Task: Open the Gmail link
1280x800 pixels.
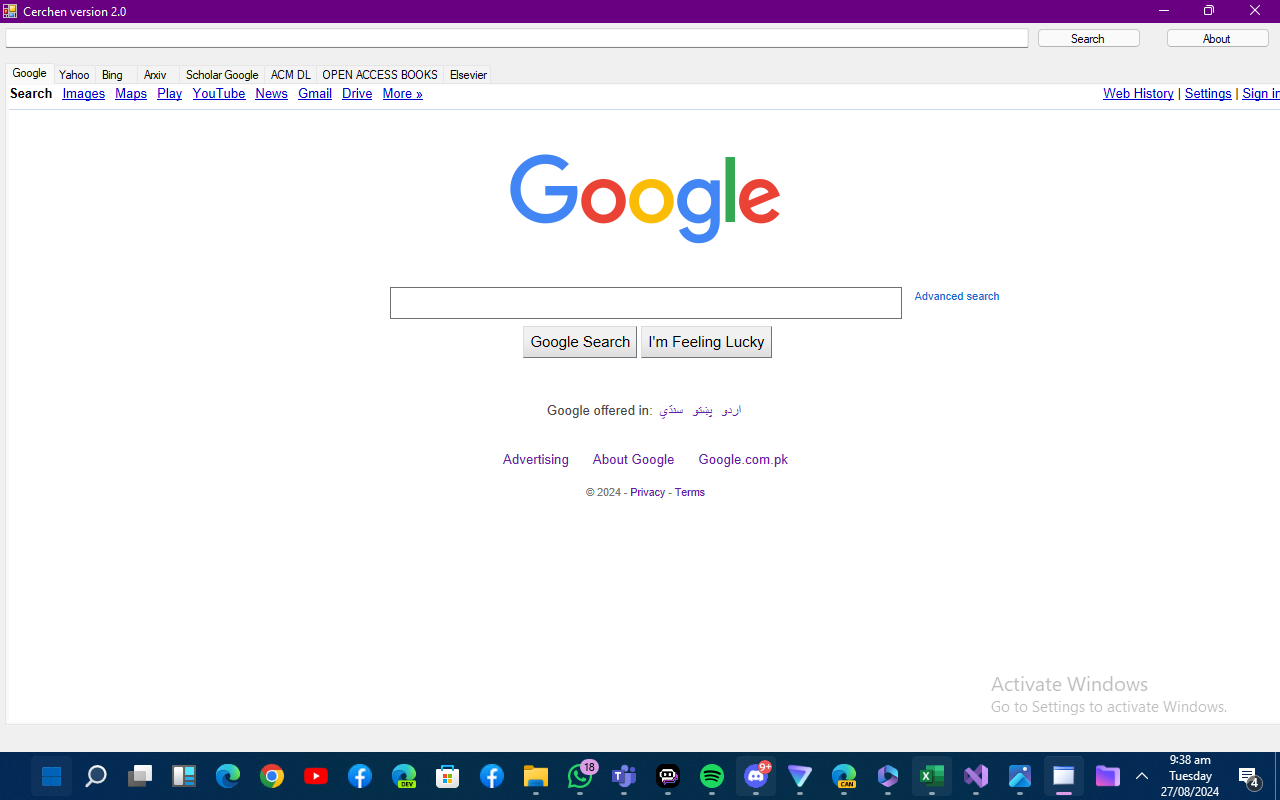Action: (315, 93)
